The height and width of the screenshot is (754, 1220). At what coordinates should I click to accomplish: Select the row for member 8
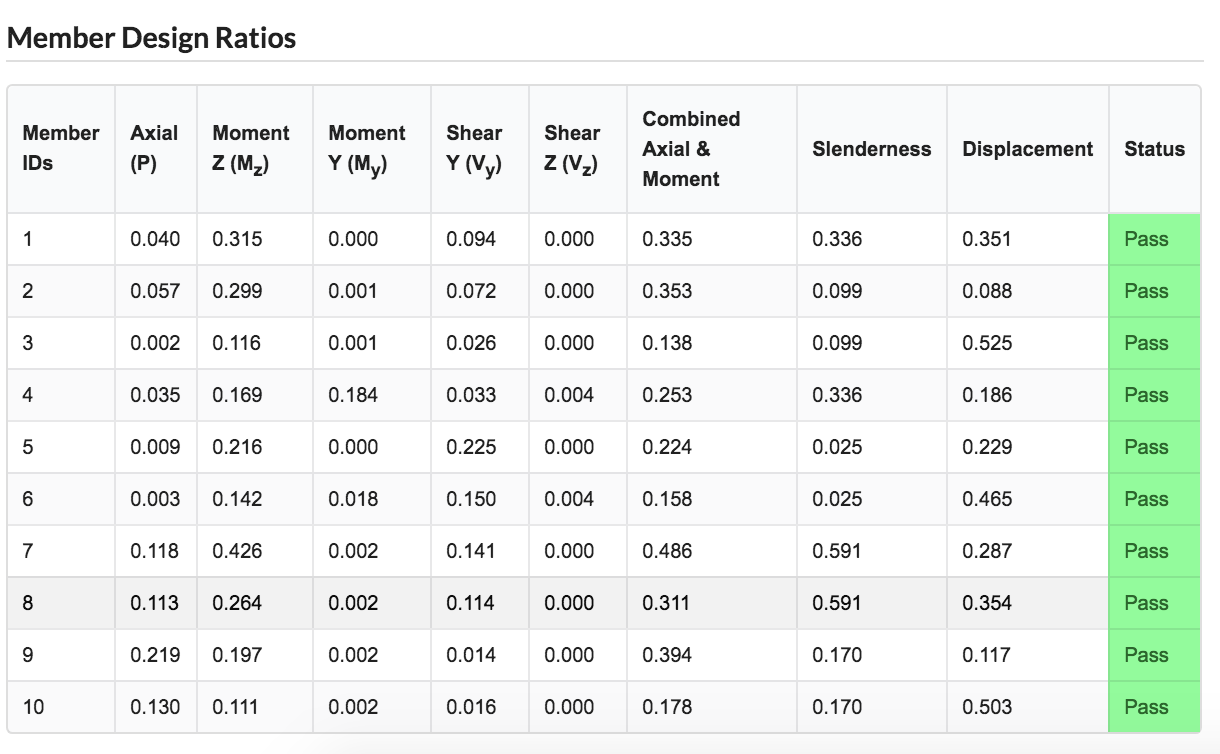604,603
